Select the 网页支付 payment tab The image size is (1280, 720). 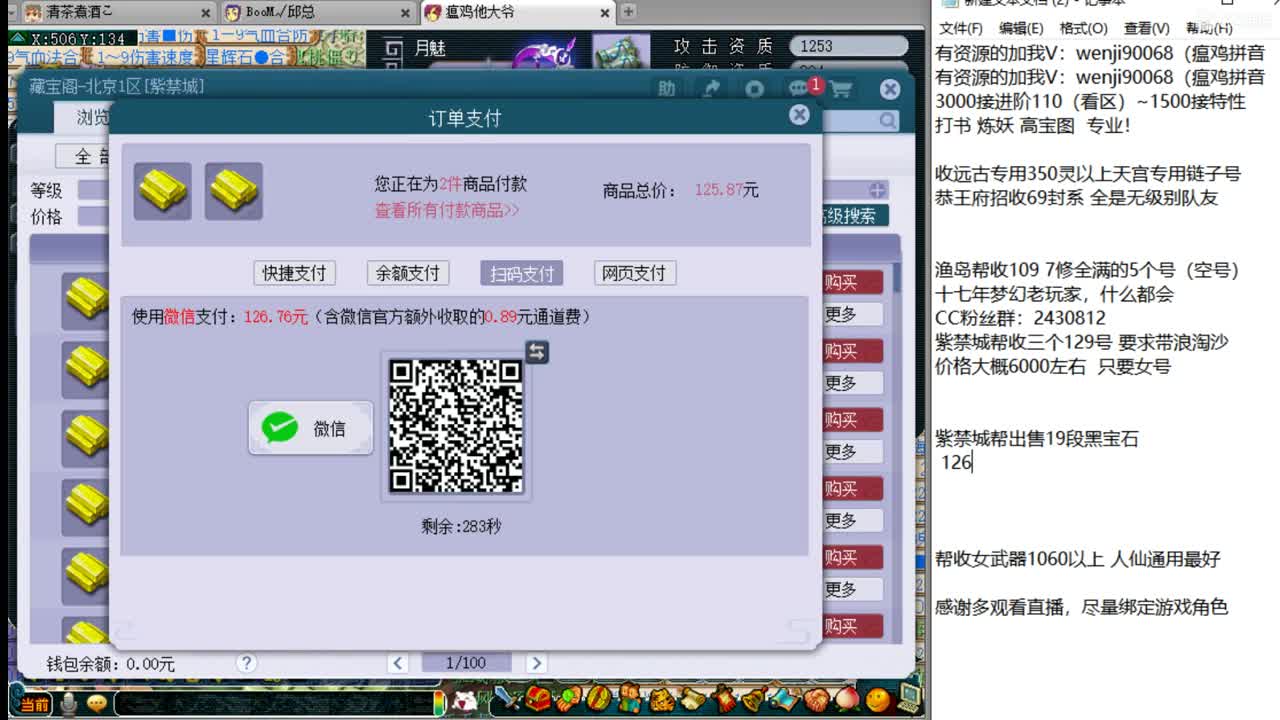634,273
